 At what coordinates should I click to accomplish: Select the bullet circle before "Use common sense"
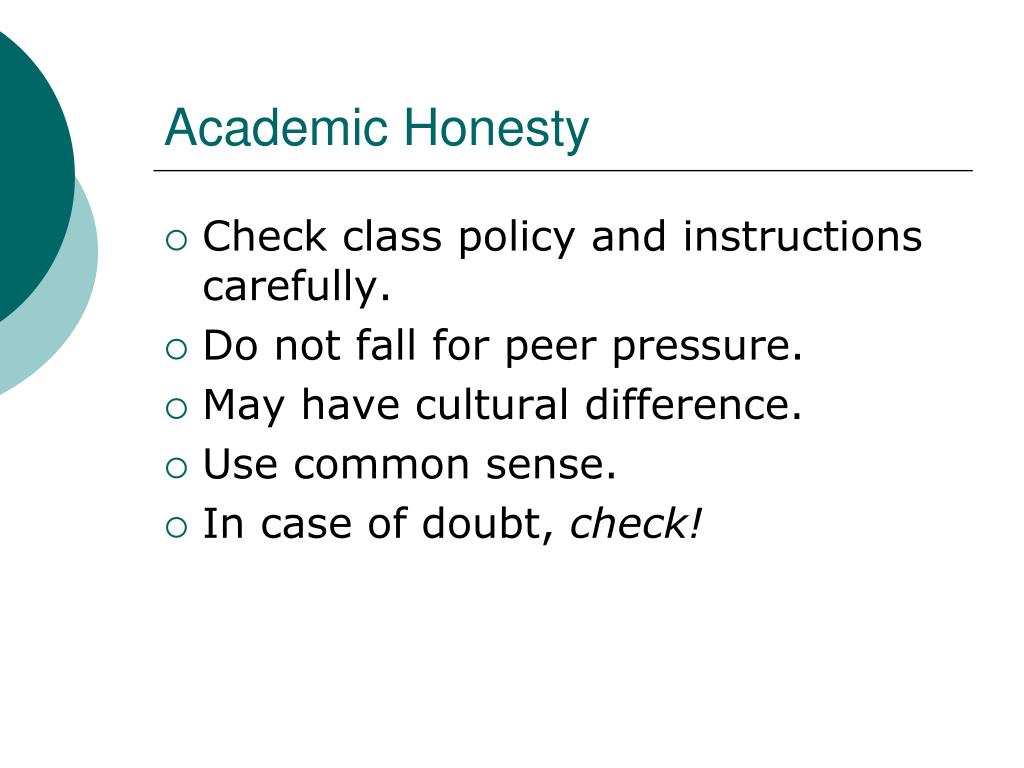[x=176, y=468]
